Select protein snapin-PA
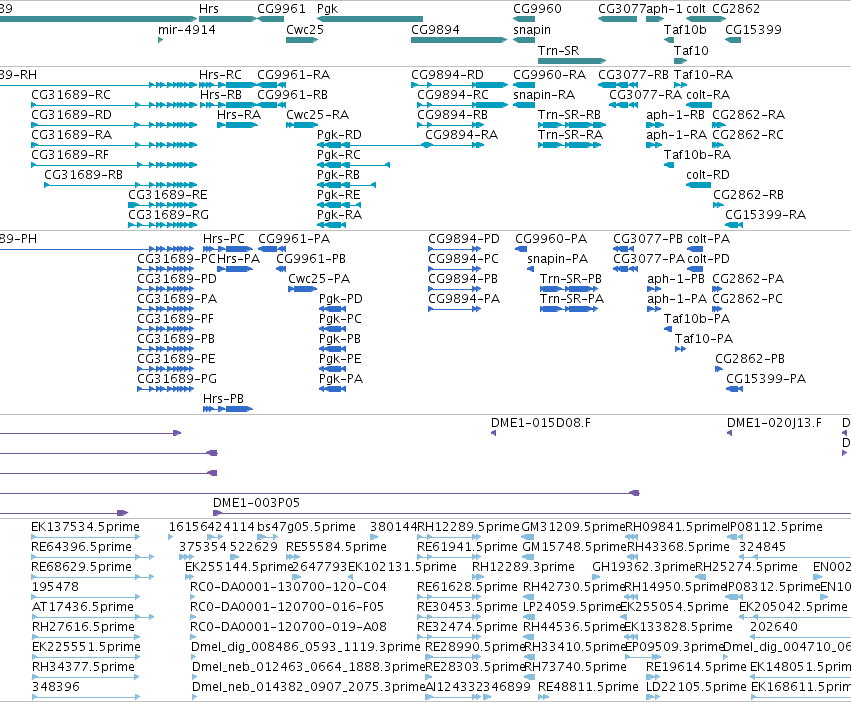This screenshot has width=851, height=702. pos(557,260)
